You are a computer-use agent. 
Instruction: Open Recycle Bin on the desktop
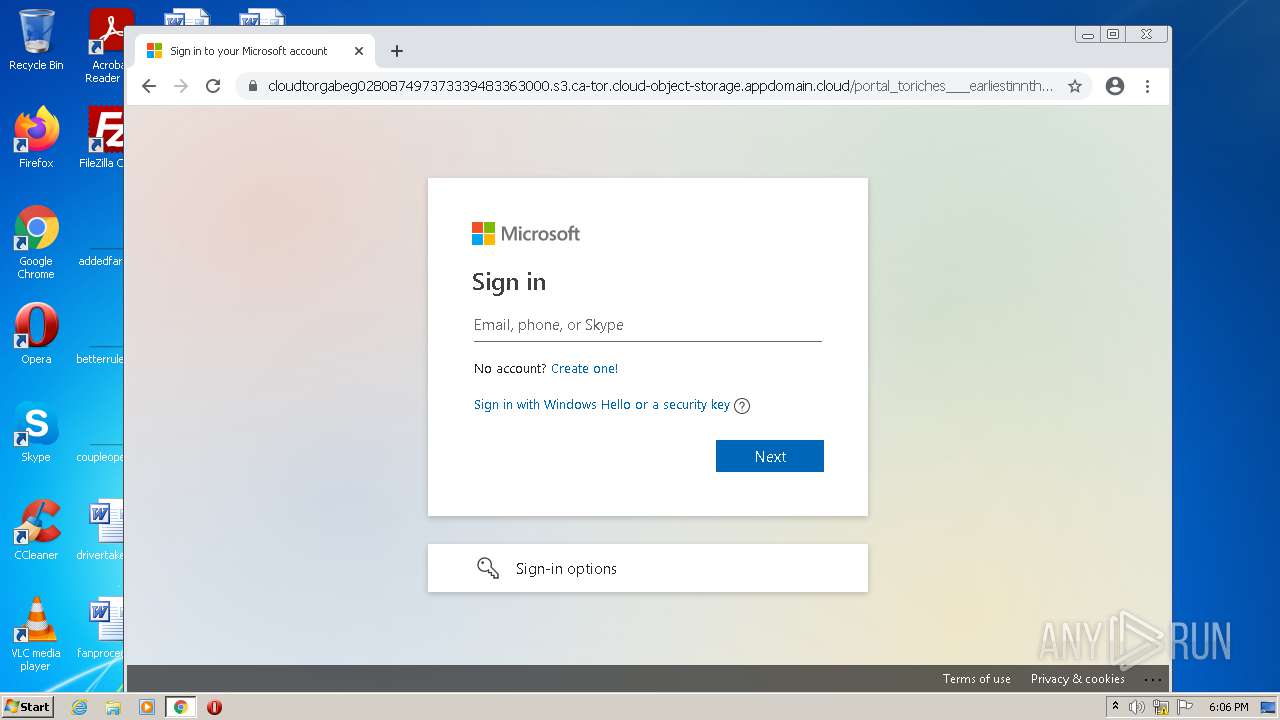(x=36, y=40)
